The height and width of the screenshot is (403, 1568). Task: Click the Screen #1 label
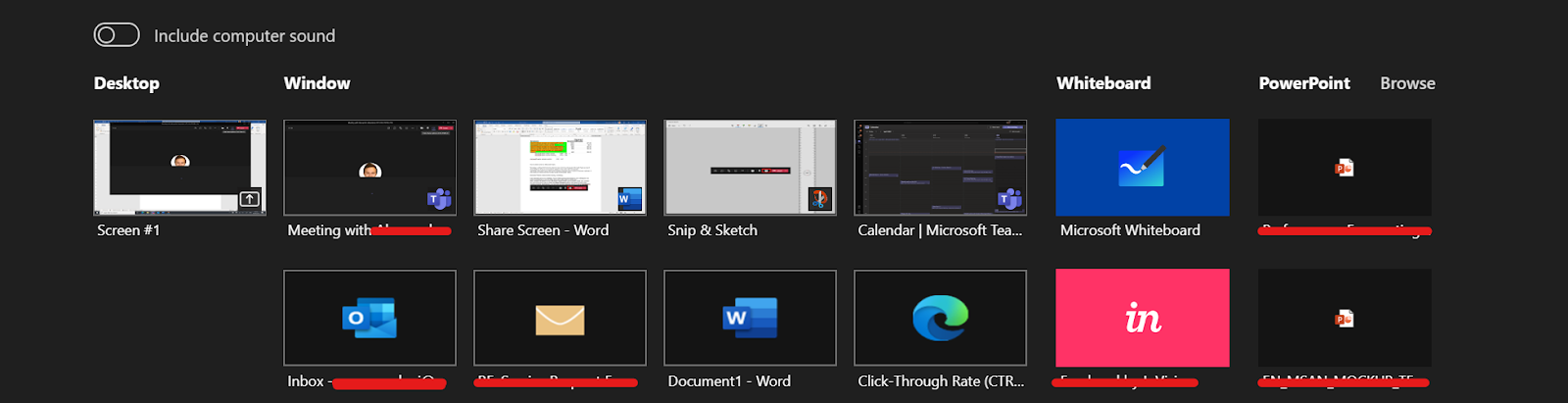pyautogui.click(x=128, y=230)
